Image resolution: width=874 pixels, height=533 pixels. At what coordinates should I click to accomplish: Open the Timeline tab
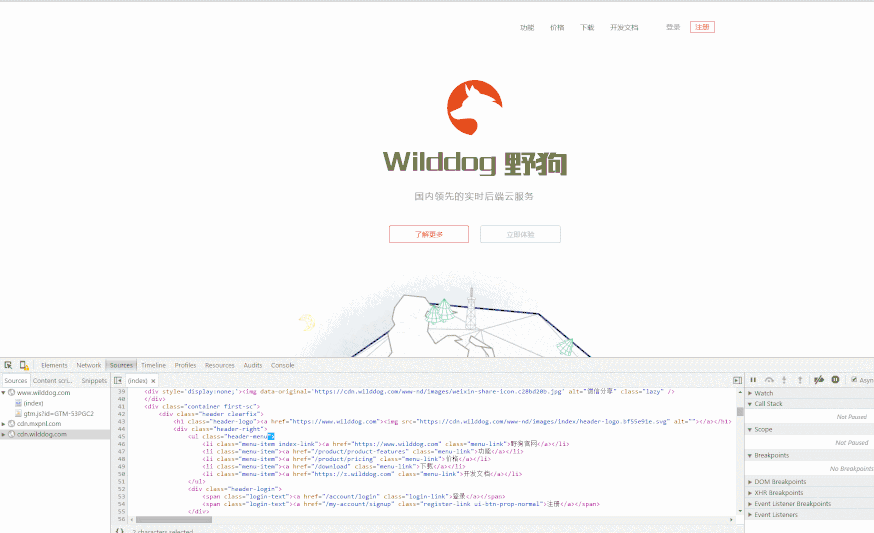click(x=153, y=365)
